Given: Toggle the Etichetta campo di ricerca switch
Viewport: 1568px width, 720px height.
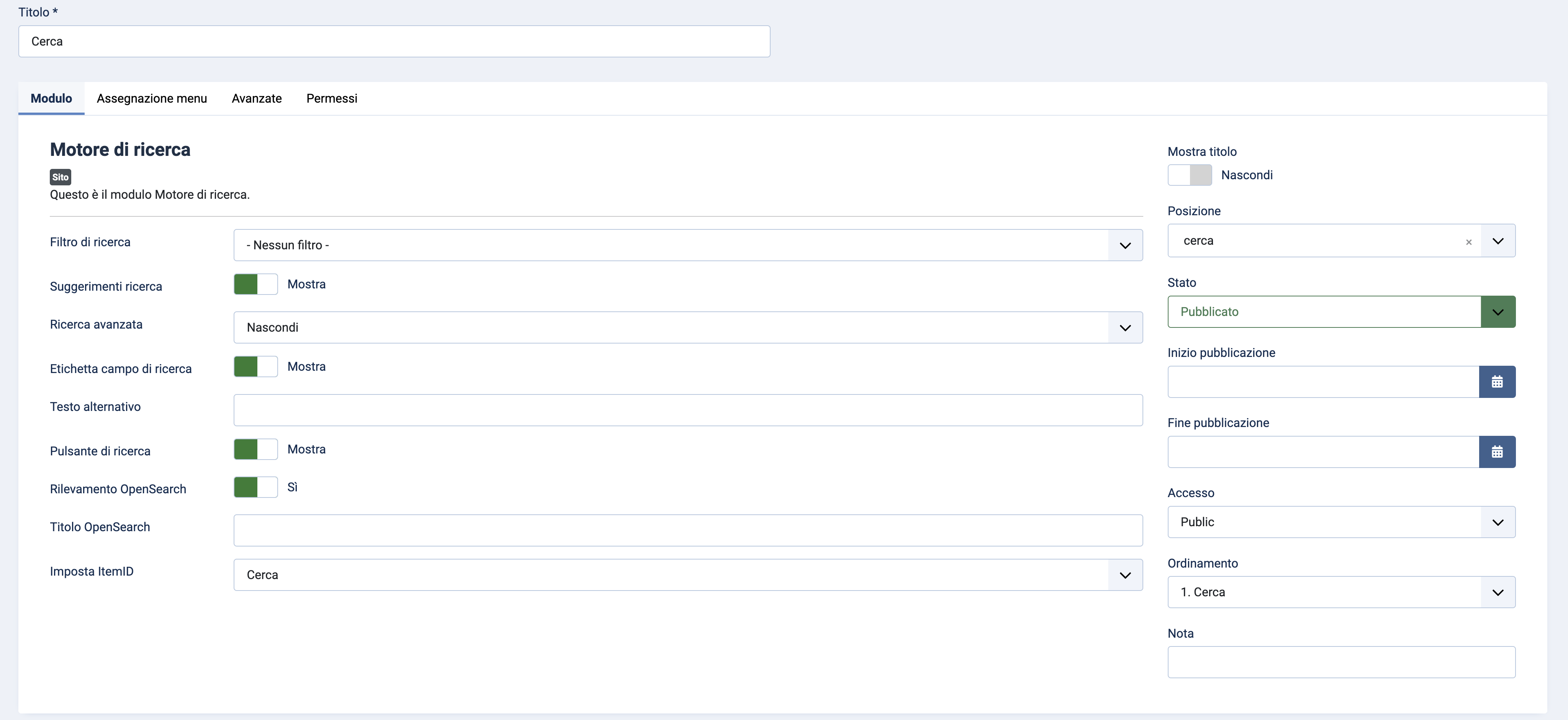Looking at the screenshot, I should 256,367.
